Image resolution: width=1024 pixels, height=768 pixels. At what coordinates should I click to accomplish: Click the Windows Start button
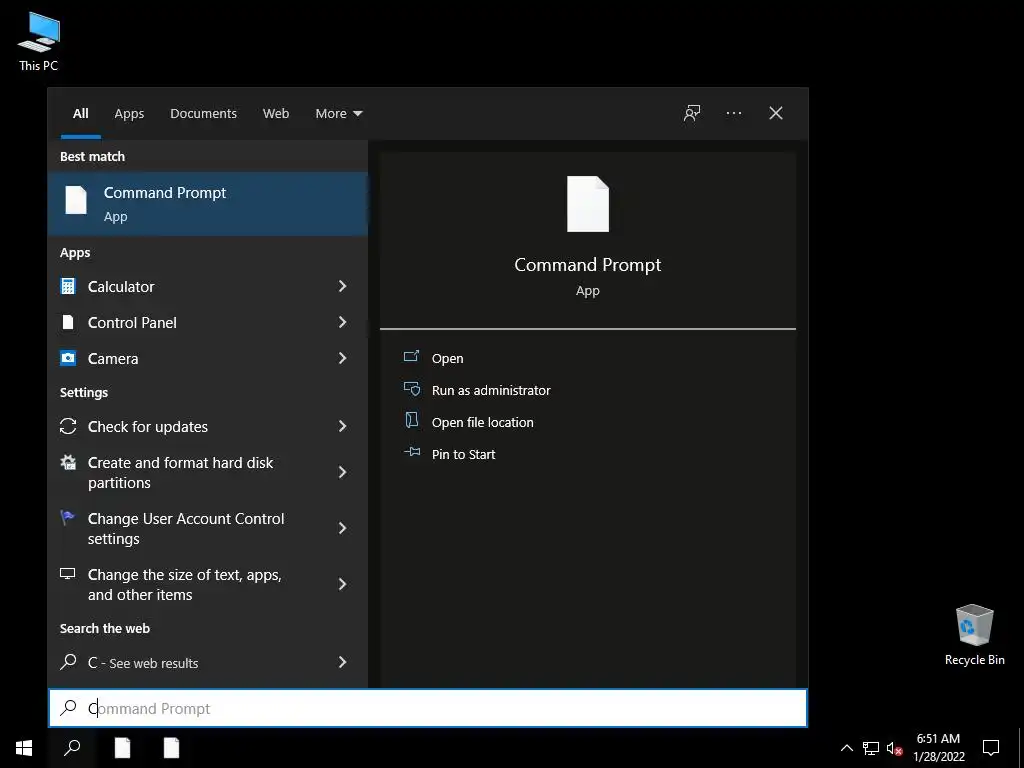pos(24,748)
